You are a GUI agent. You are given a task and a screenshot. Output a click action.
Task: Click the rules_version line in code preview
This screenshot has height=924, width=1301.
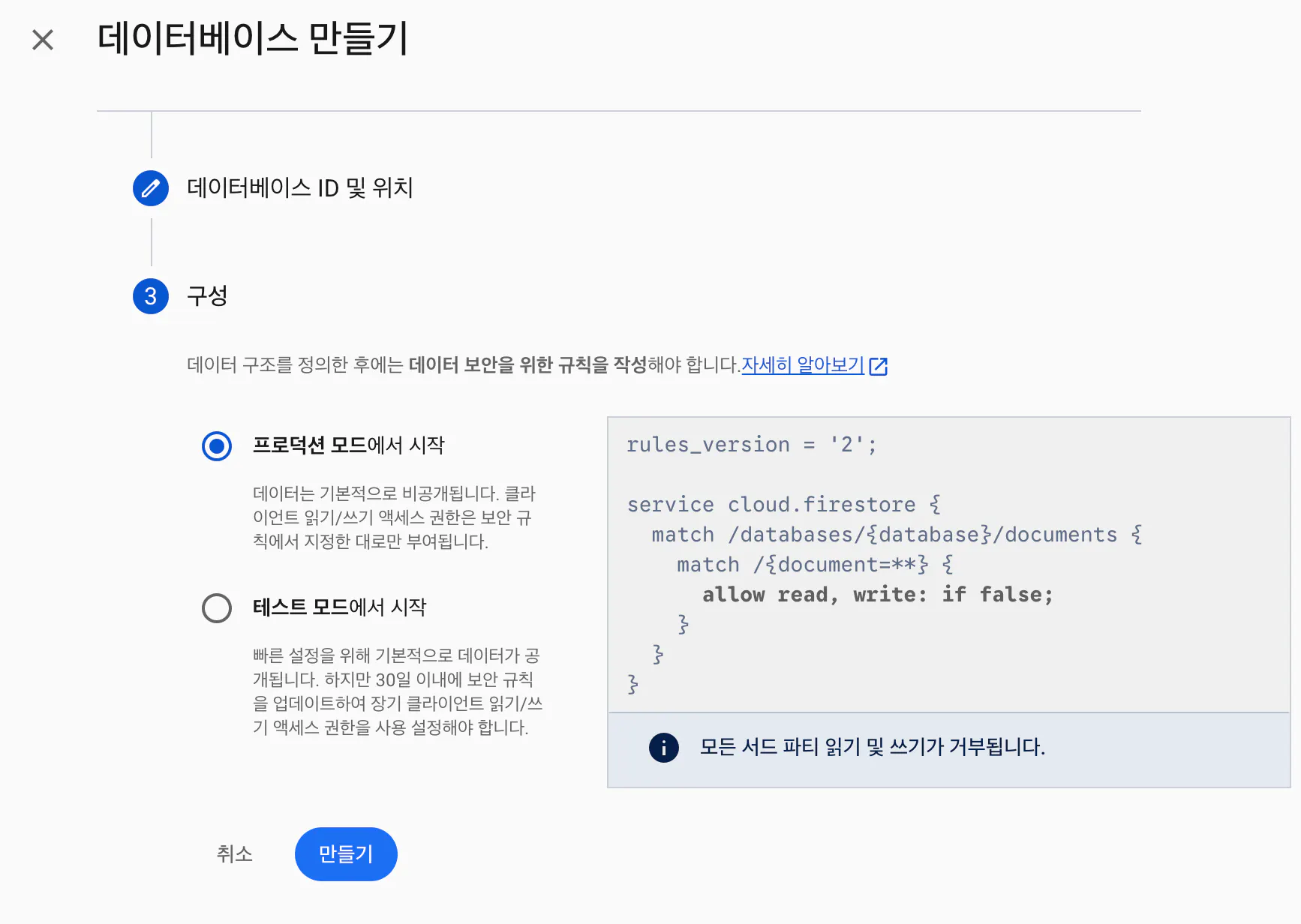click(x=751, y=445)
